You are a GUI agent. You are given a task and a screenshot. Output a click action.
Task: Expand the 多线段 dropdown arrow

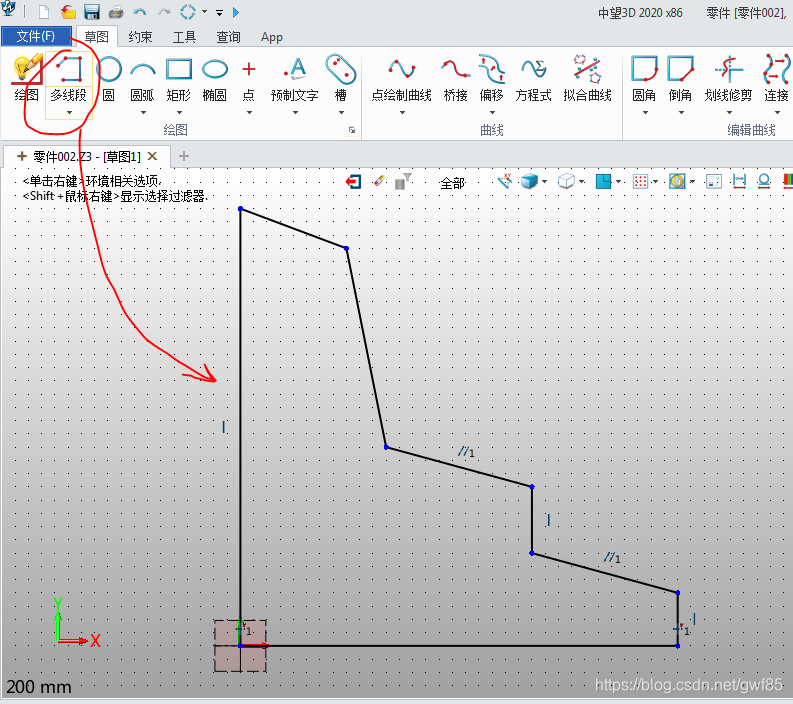tap(69, 113)
